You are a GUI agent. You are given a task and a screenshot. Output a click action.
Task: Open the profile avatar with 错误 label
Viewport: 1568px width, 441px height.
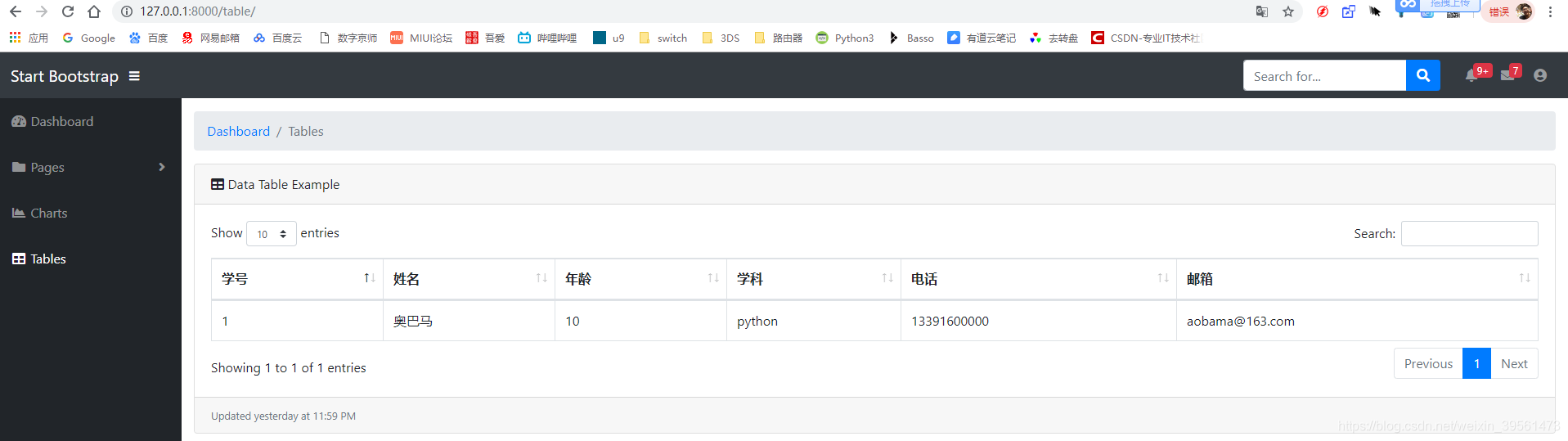point(1510,11)
